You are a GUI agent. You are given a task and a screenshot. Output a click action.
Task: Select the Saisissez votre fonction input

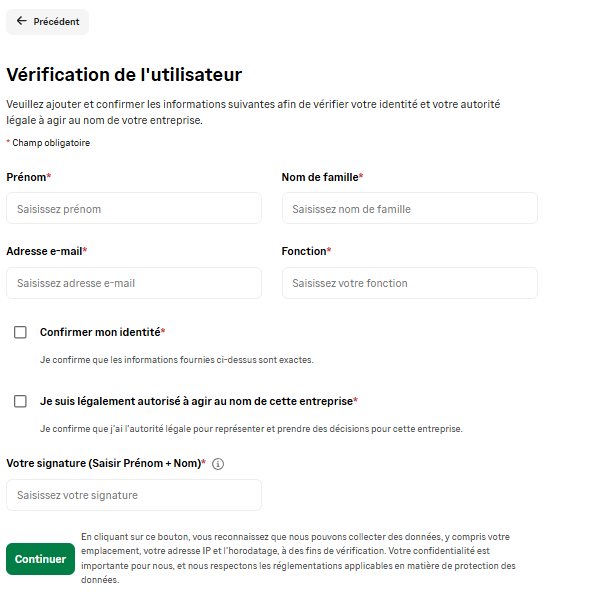(x=410, y=283)
